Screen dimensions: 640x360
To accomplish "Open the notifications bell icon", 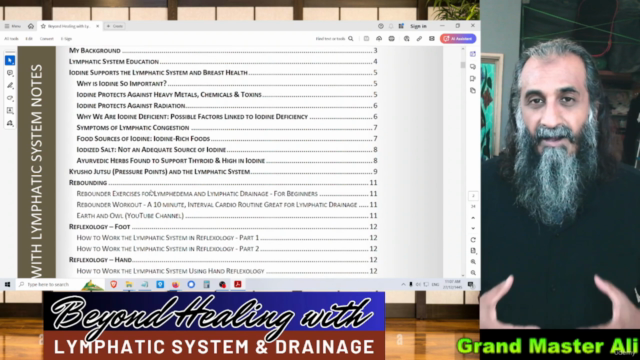I will point(391,26).
